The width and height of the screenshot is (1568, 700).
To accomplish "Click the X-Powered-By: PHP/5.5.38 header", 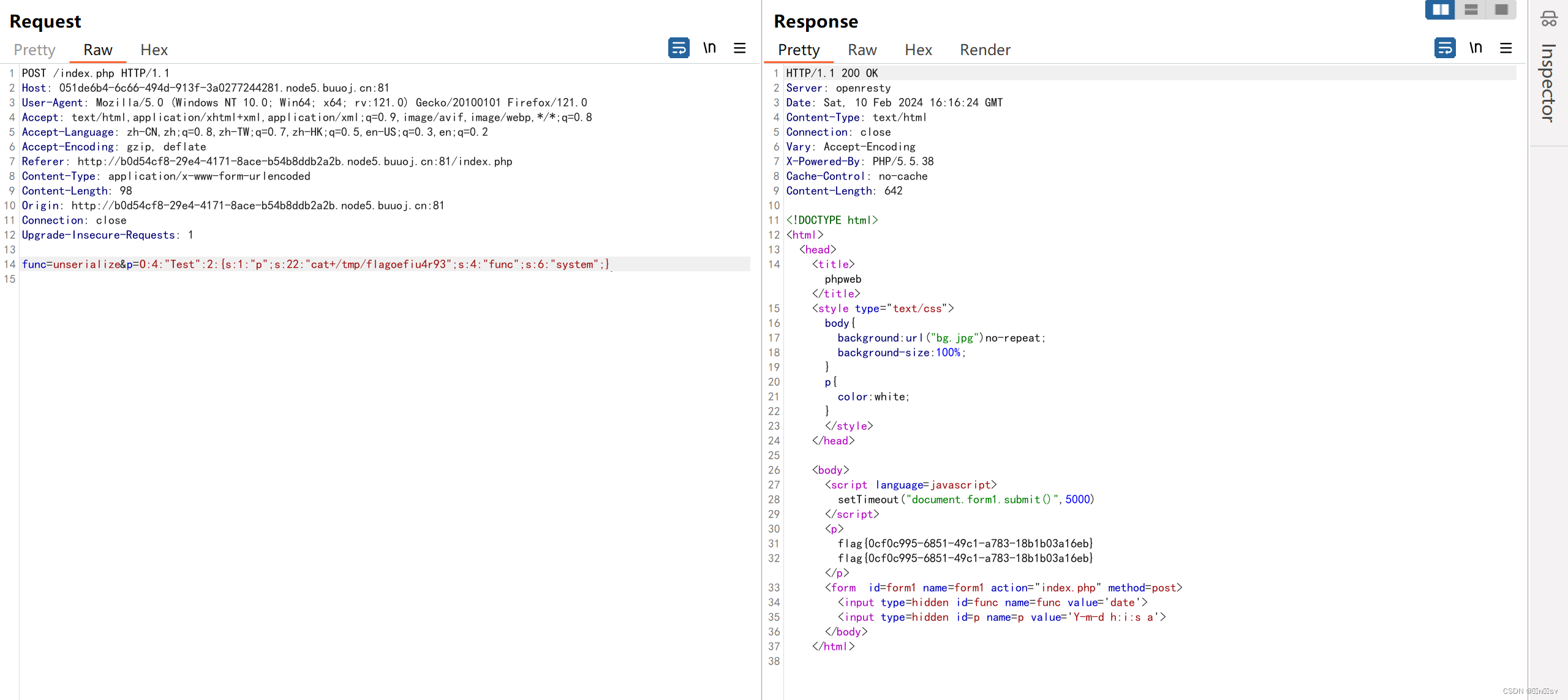I will click(x=860, y=162).
